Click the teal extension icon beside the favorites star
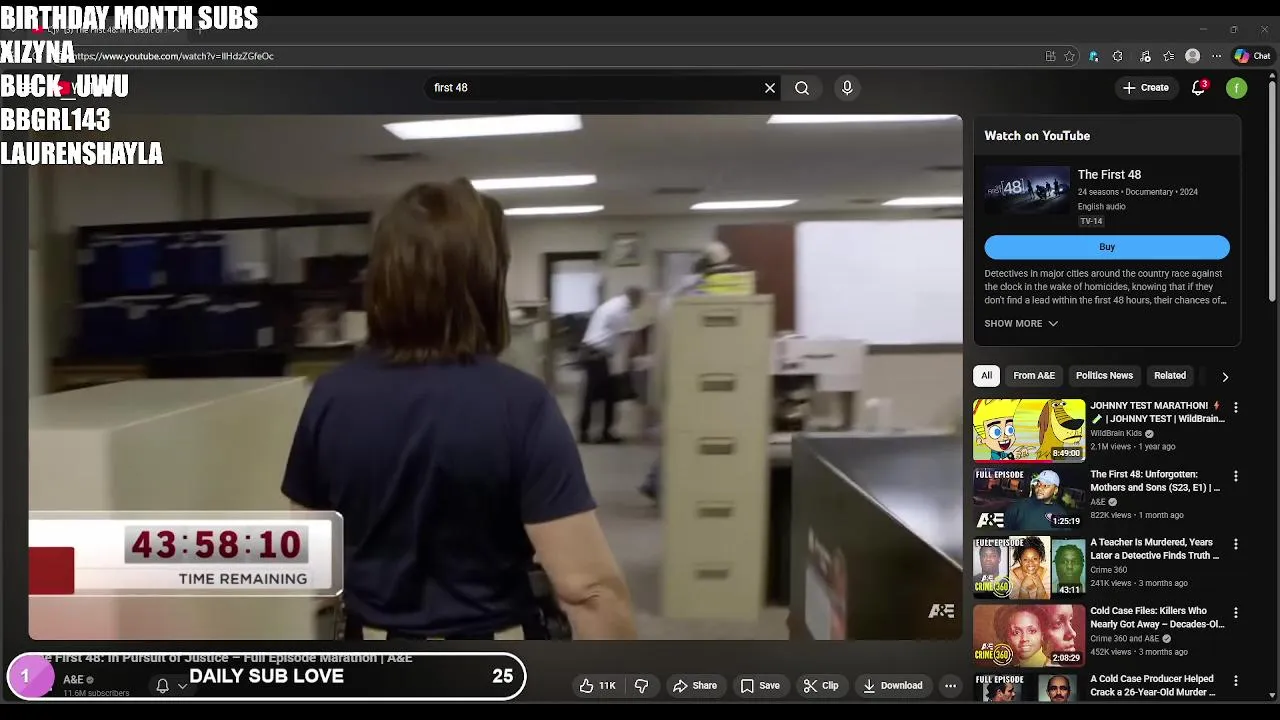This screenshot has height=720, width=1280. coord(1094,56)
